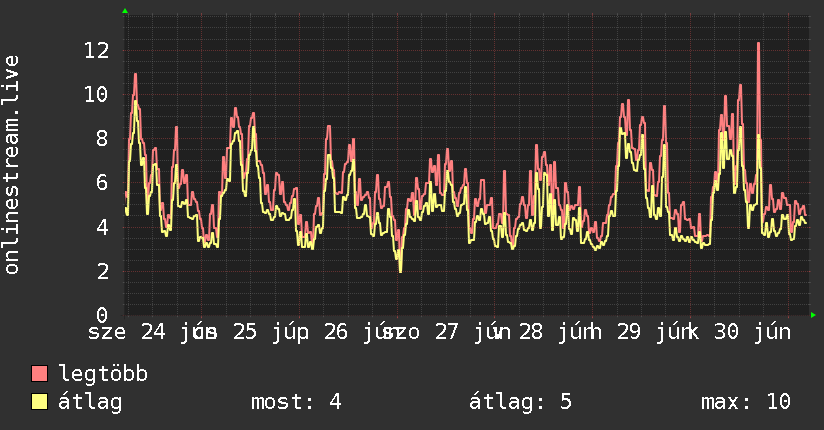Click the 'most: 4' current value text
Image resolution: width=824 pixels, height=430 pixels.
(296, 402)
